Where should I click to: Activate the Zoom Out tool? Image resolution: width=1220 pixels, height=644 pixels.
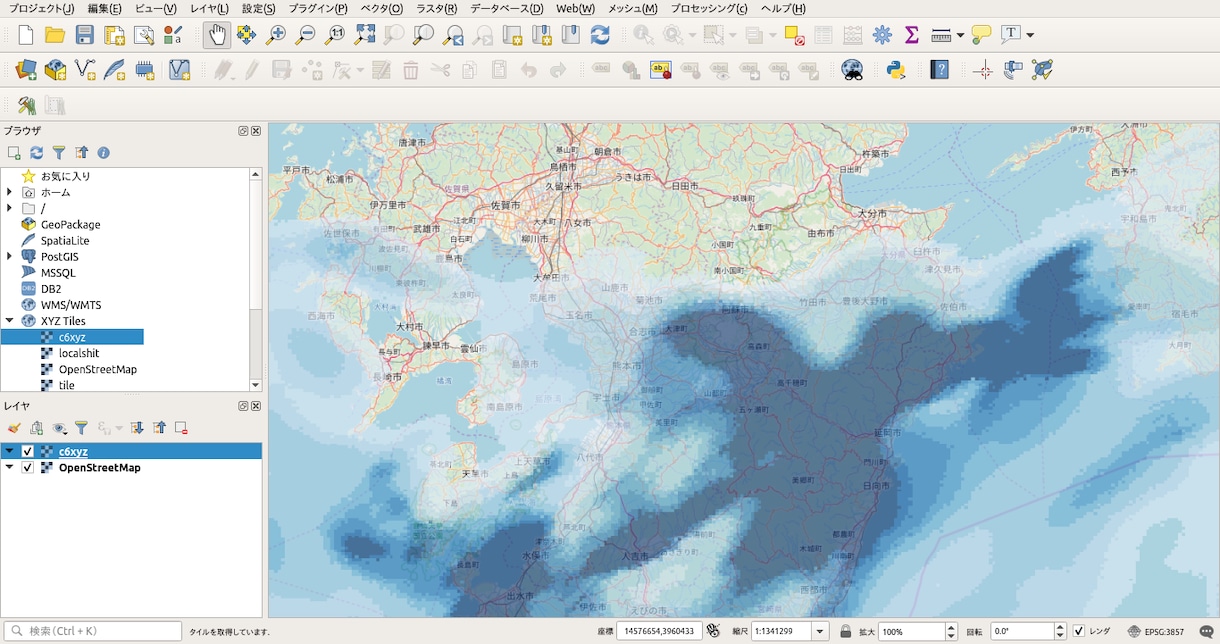305,35
